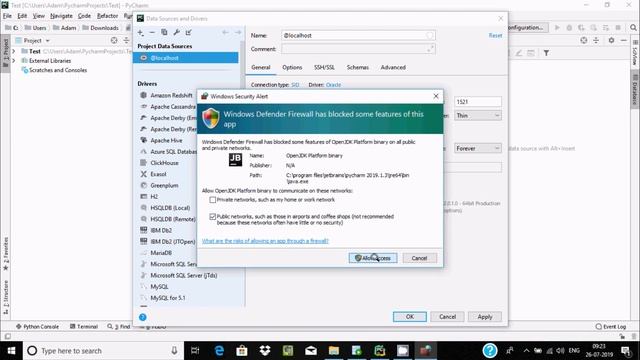The height and width of the screenshot is (360, 640).
Task: Click the Windows search box
Action: (103, 351)
